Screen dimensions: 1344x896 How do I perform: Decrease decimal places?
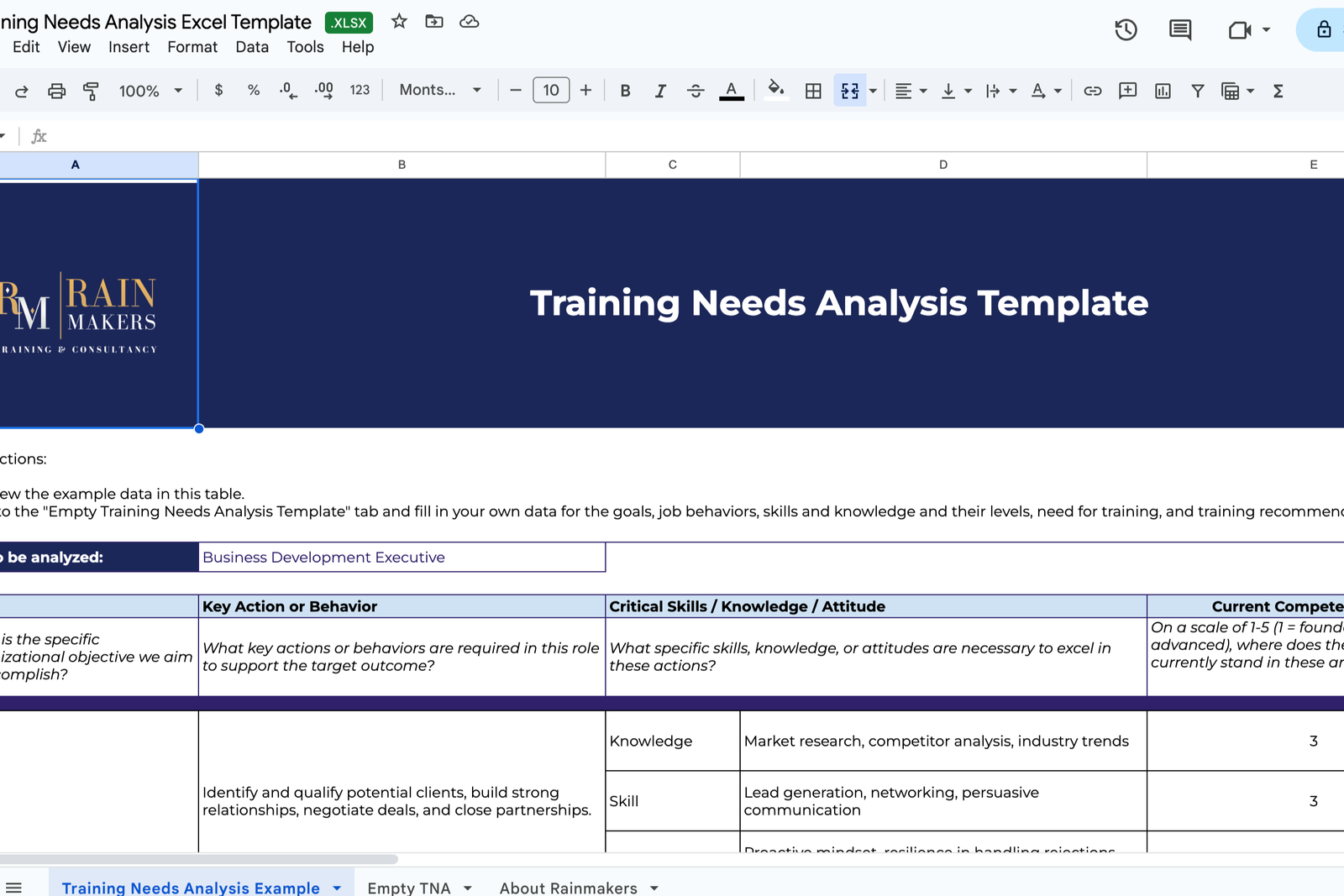[288, 91]
